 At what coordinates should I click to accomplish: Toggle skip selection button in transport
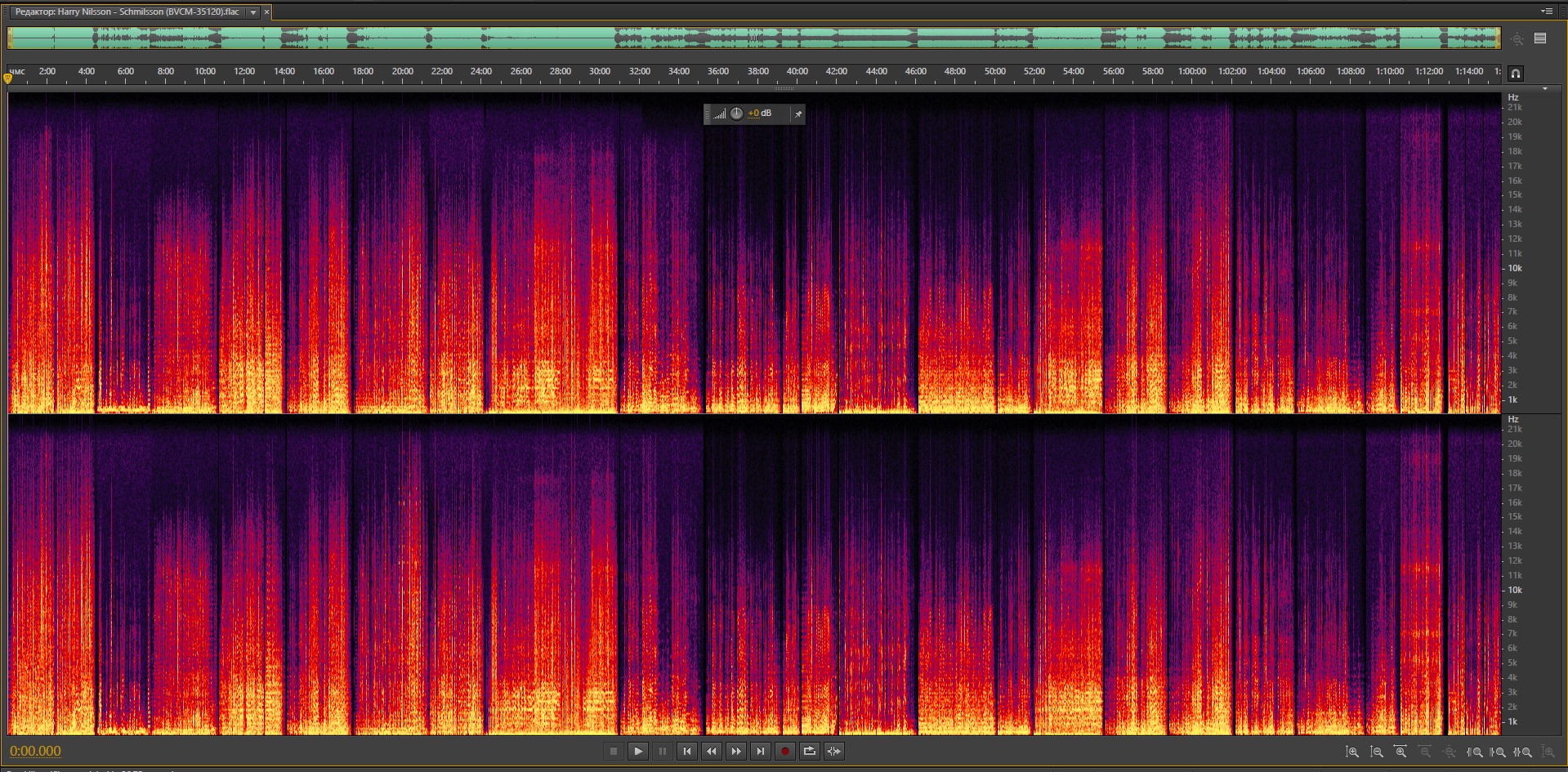pyautogui.click(x=833, y=752)
